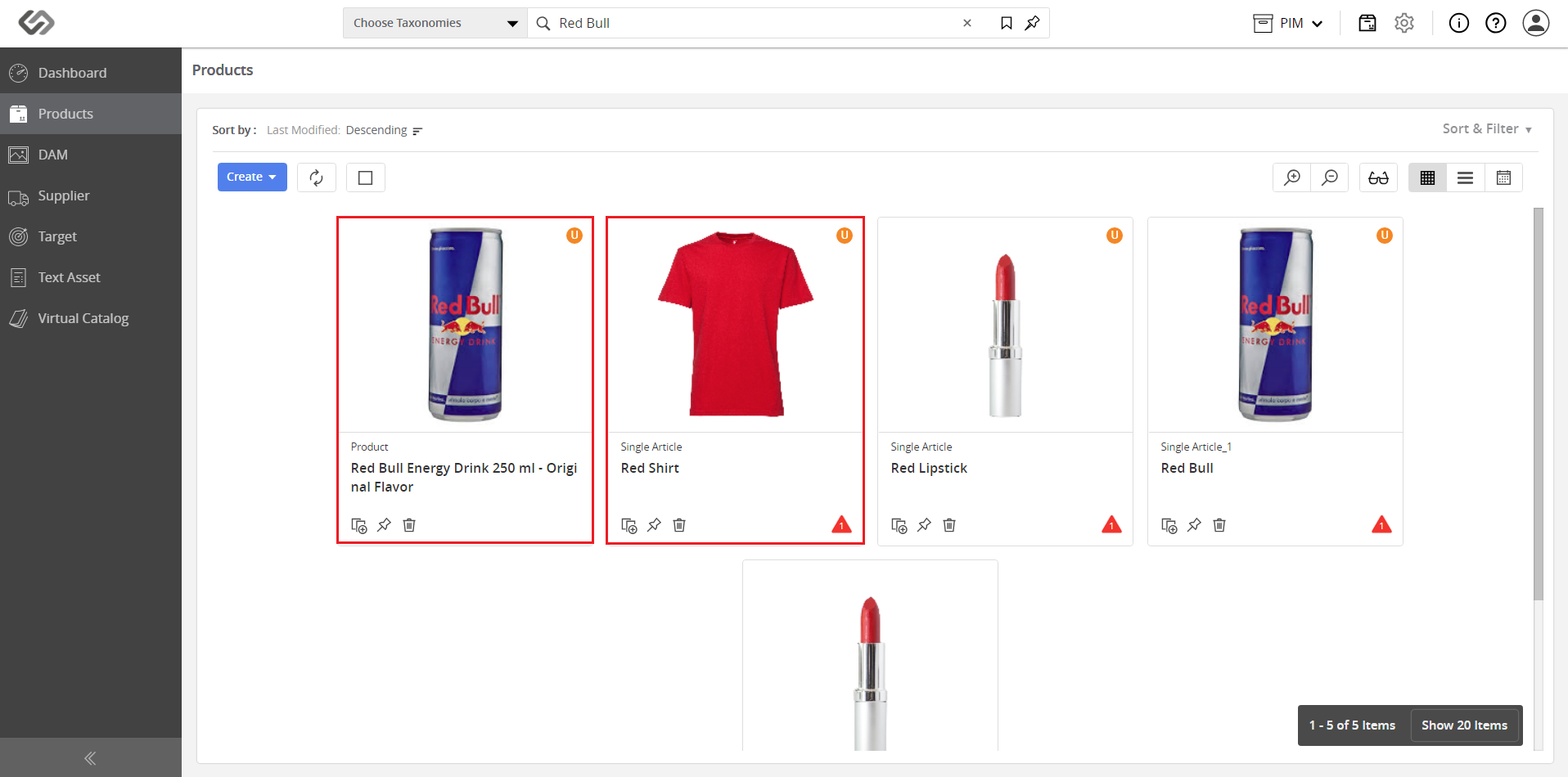1568x777 pixels.
Task: Go to Dashboard in the sidebar
Action: click(x=91, y=73)
